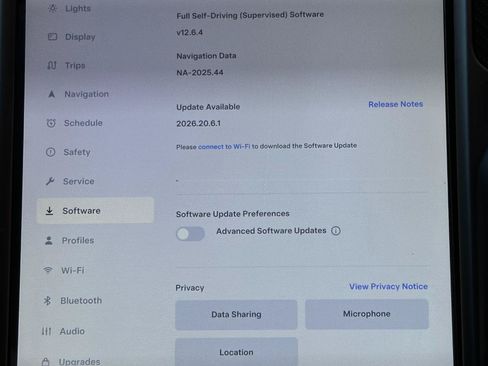Viewport: 488px width, 366px height.
Task: Go to the Trips menu
Action: pyautogui.click(x=75, y=65)
